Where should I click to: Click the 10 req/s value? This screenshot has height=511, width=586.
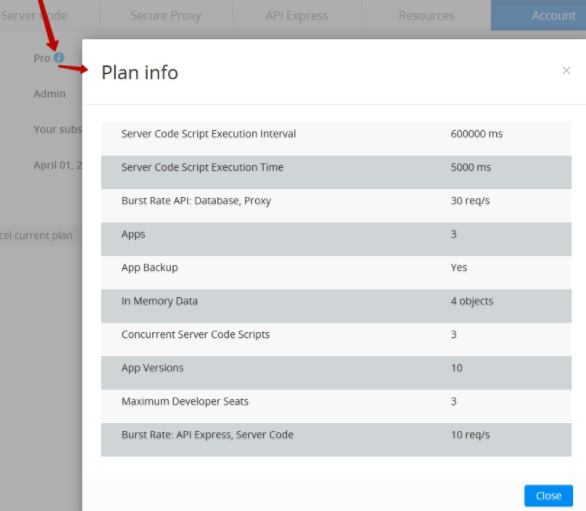click(x=470, y=435)
